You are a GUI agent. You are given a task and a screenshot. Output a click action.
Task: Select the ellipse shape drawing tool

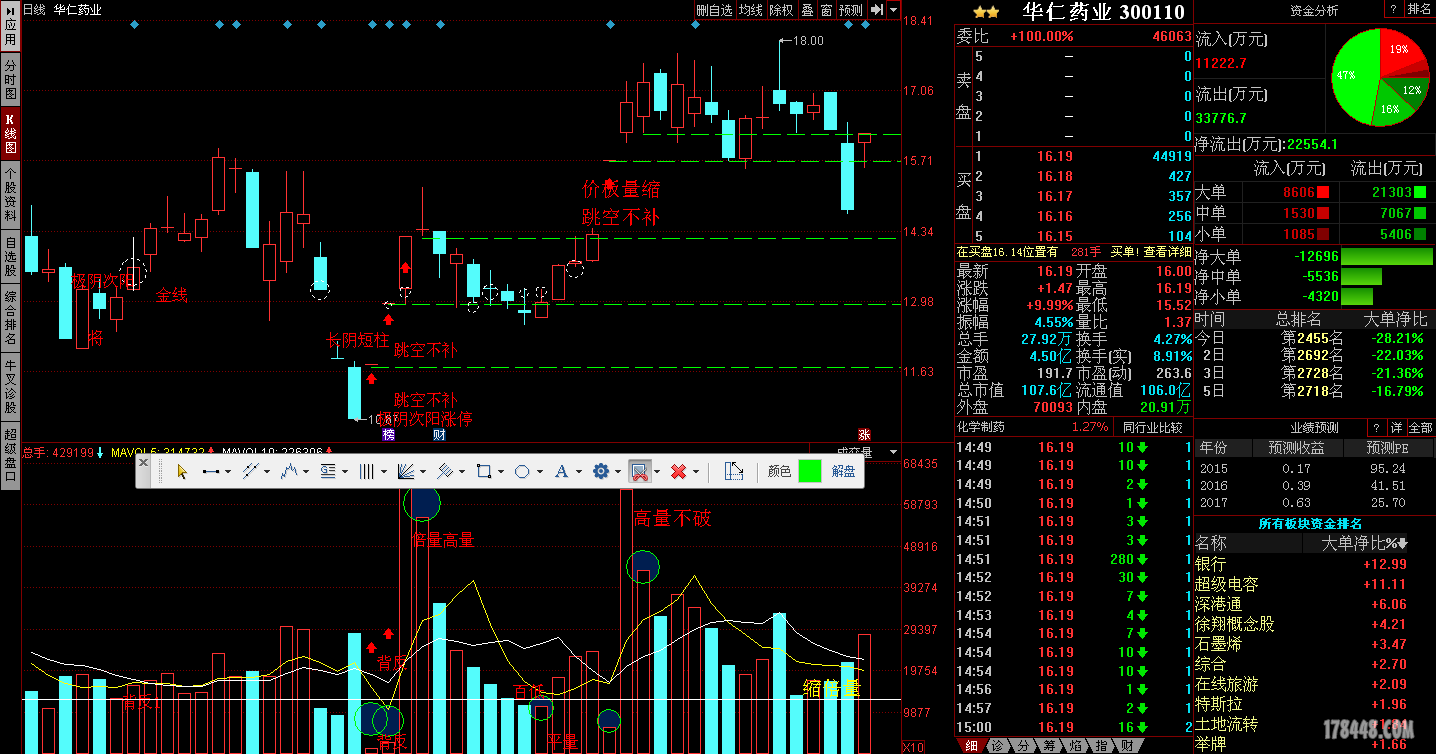[x=522, y=471]
